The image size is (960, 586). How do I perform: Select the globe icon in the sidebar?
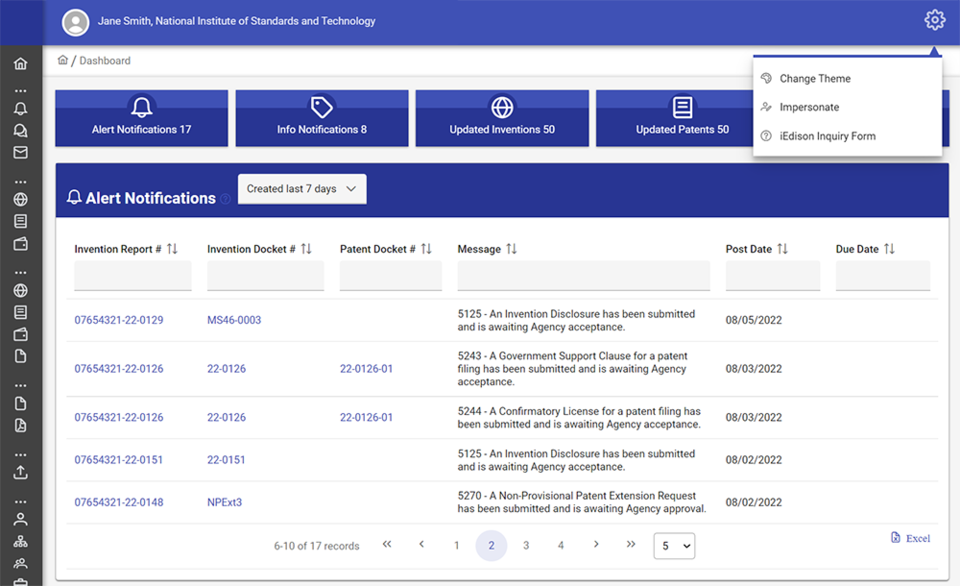[x=20, y=199]
